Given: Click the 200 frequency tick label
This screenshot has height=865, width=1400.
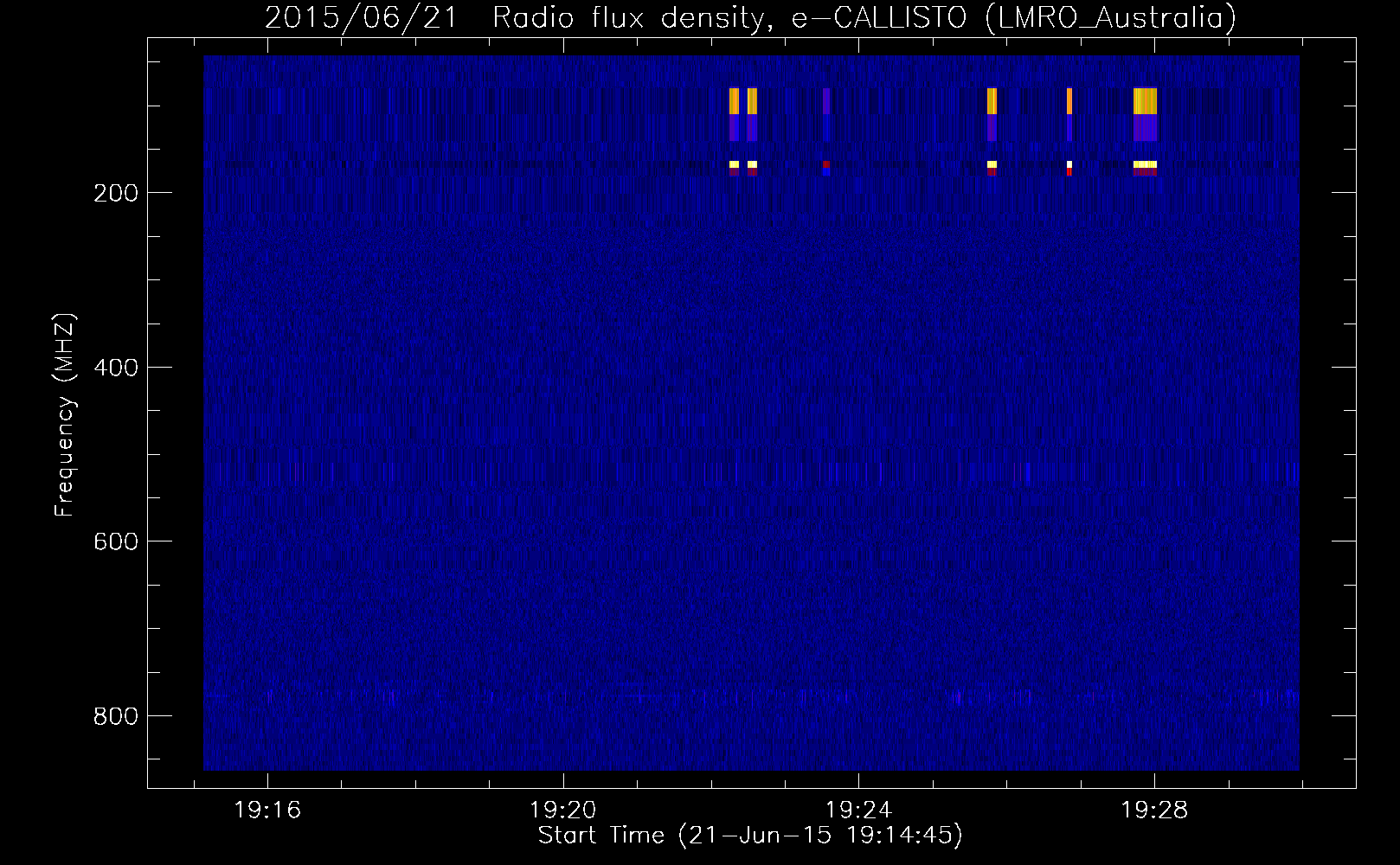Looking at the screenshot, I should point(116,193).
